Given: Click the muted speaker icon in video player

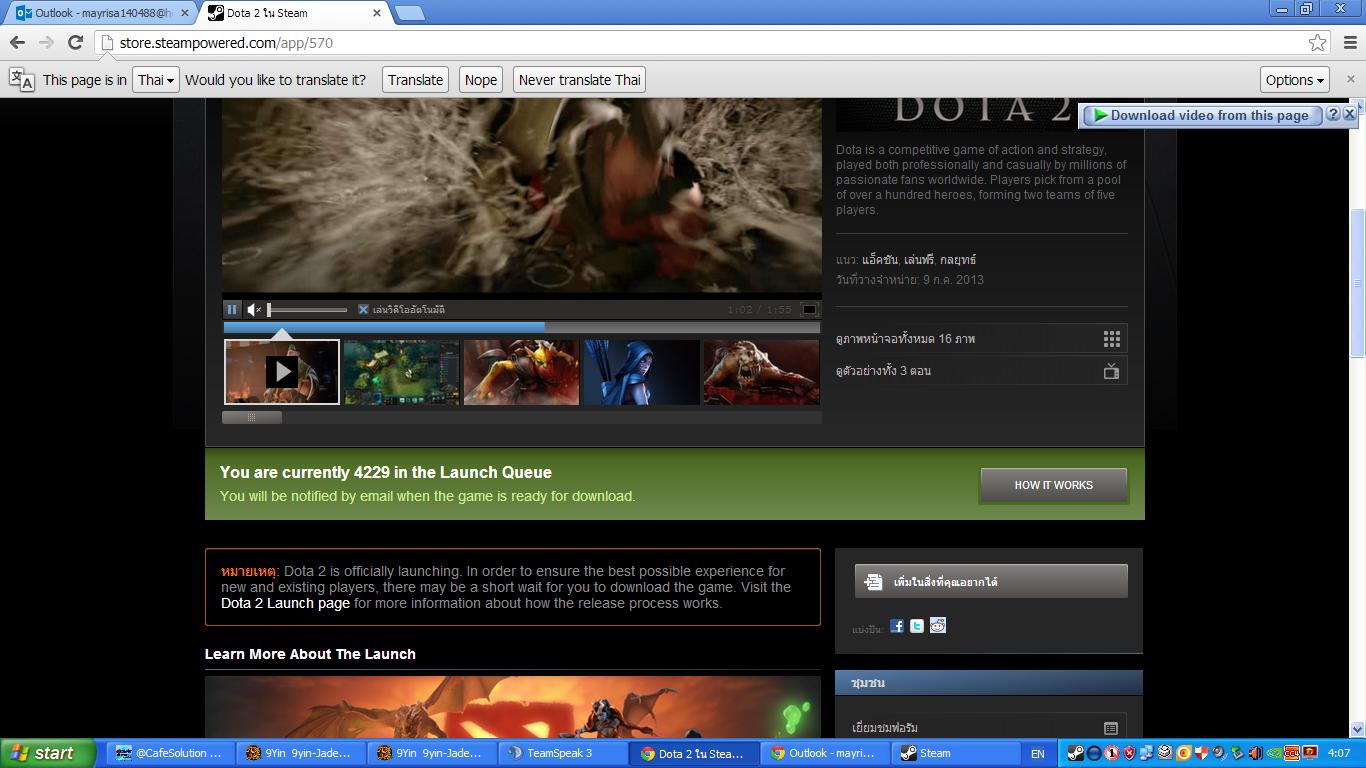Looking at the screenshot, I should click(x=254, y=310).
